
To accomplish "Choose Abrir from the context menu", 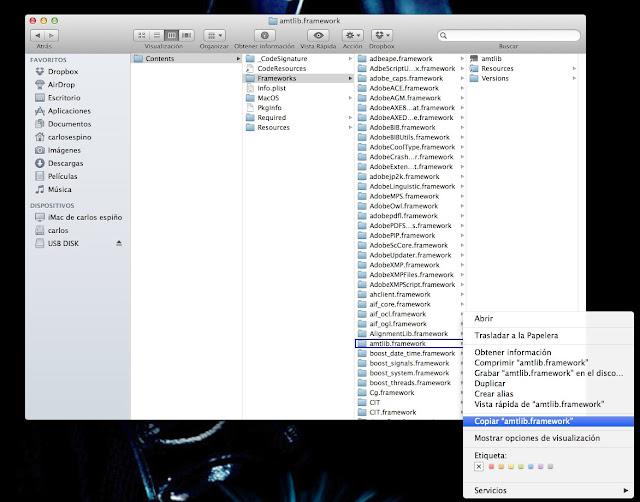I will (x=548, y=318).
